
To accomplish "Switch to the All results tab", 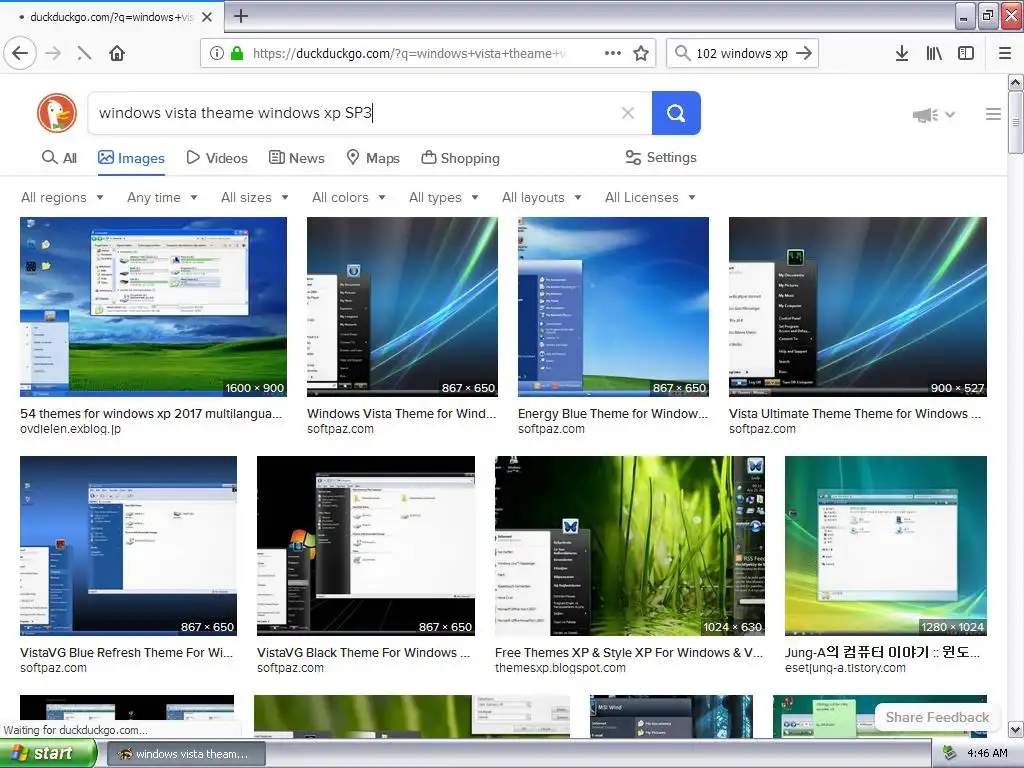I will (x=59, y=158).
